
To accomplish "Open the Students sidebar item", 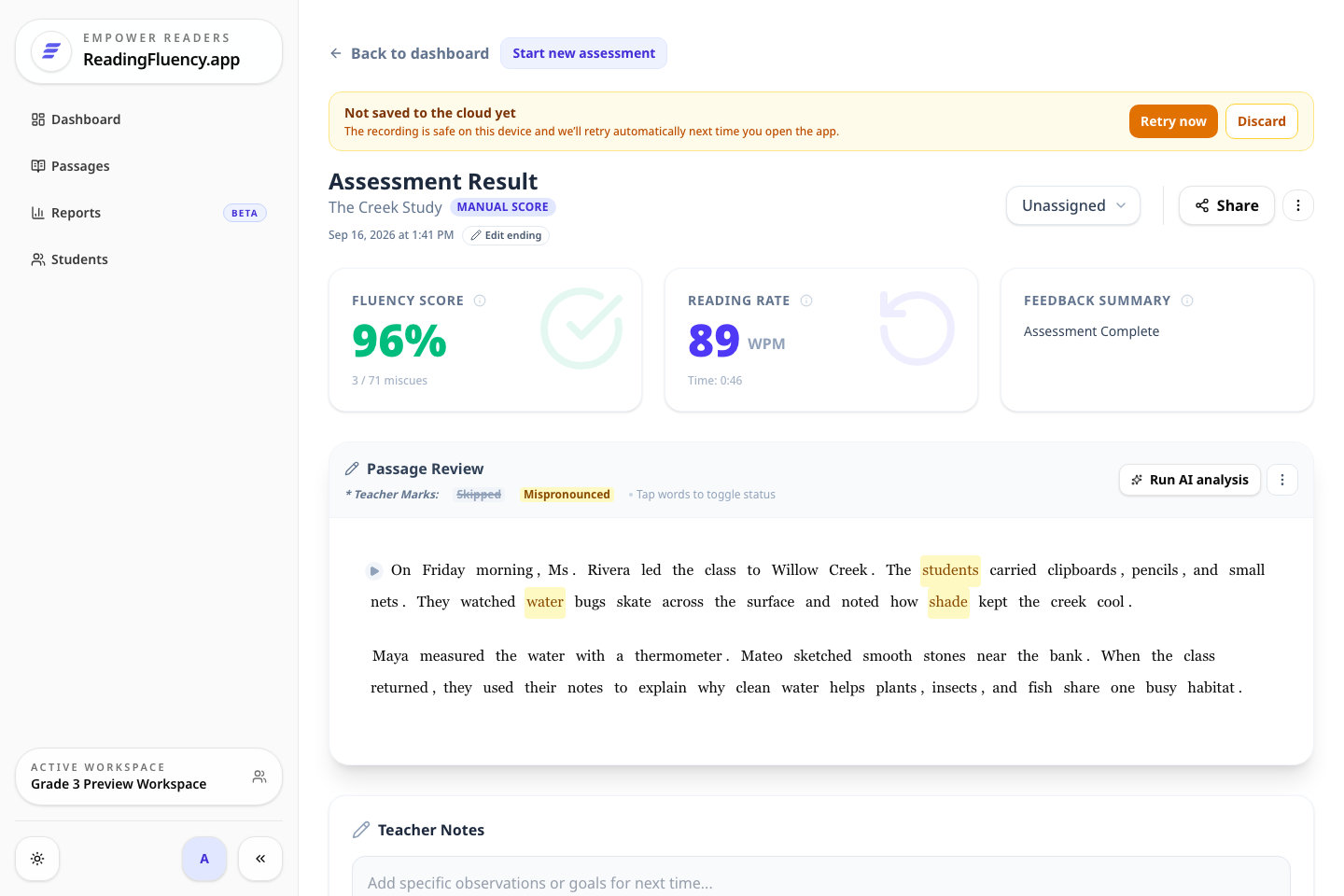I will 149,259.
